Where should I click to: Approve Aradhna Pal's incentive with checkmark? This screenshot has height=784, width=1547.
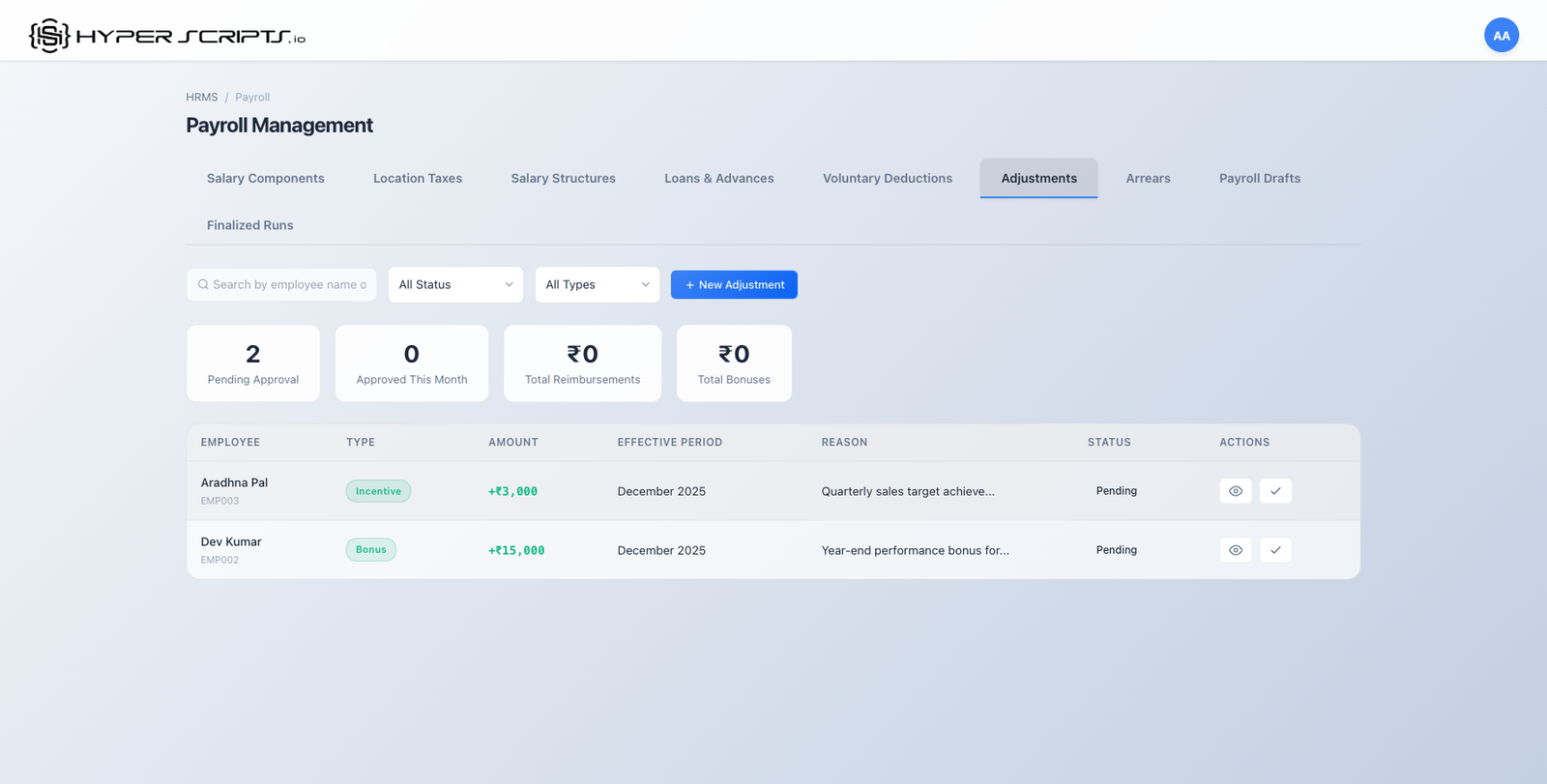point(1275,491)
